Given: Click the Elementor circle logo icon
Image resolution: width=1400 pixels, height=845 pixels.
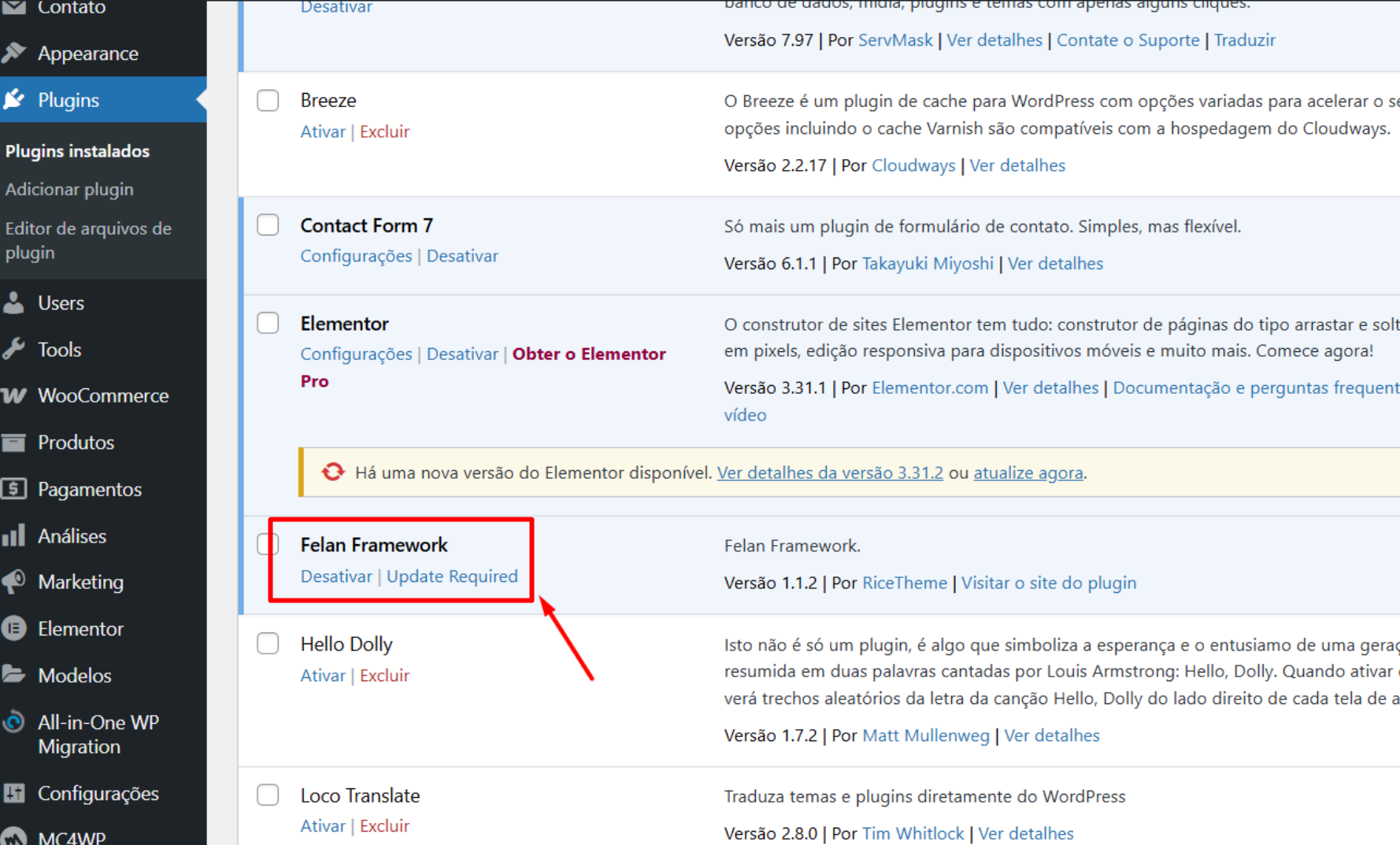Looking at the screenshot, I should click(x=14, y=628).
